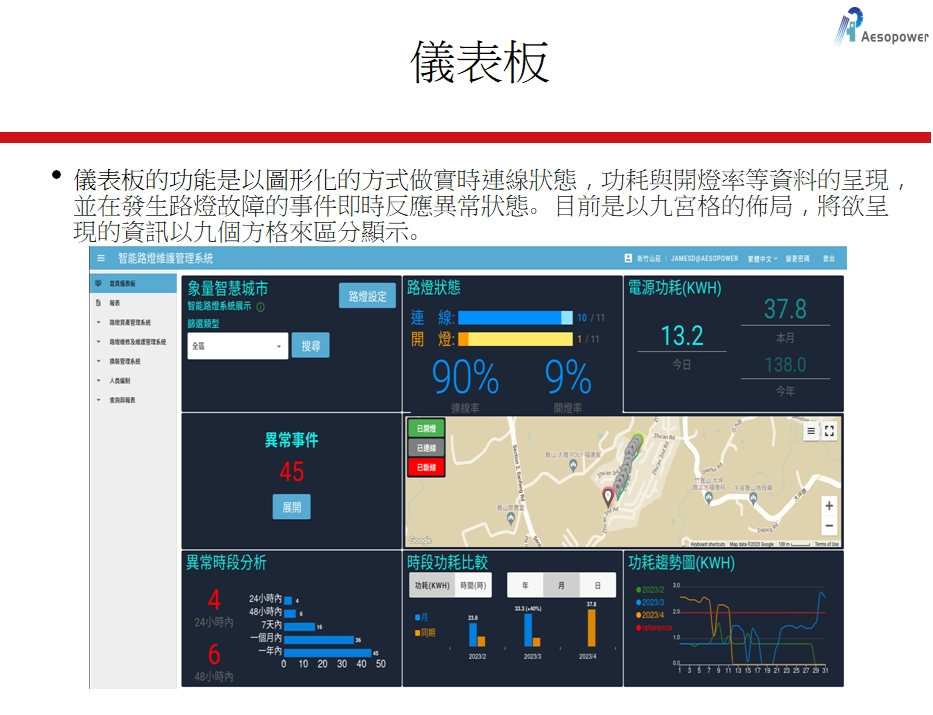Zoom out on the map
Image resolution: width=933 pixels, height=715 pixels.
(x=829, y=526)
